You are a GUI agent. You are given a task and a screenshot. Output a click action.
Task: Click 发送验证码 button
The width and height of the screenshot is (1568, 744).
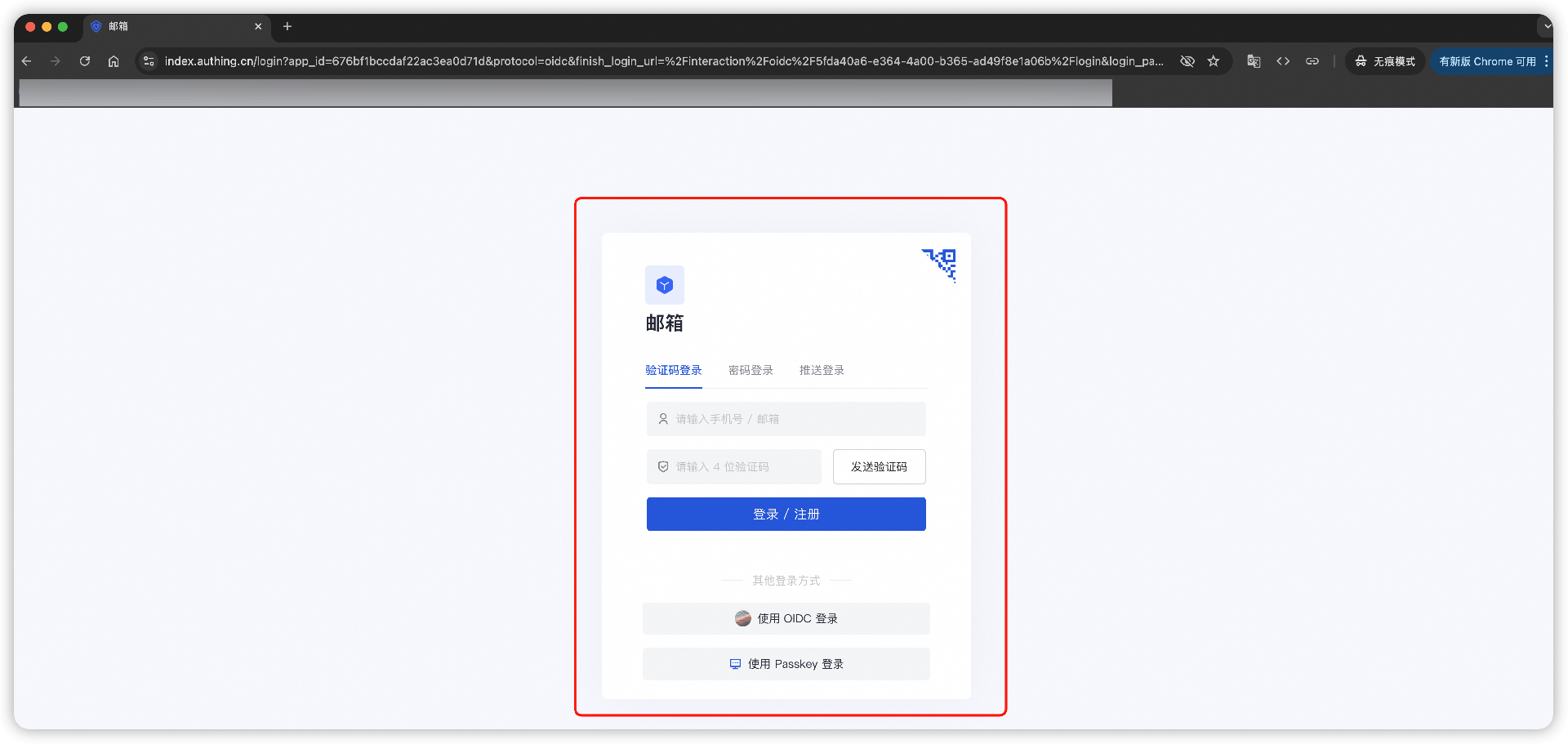(x=880, y=466)
